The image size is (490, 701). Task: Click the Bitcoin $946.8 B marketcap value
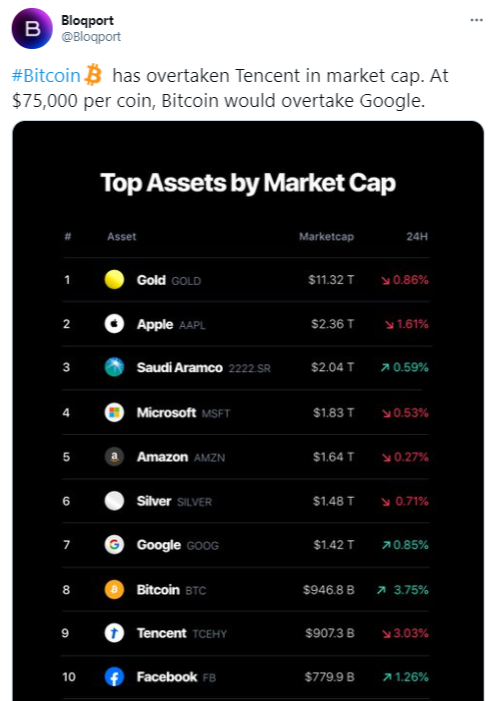tap(329, 590)
